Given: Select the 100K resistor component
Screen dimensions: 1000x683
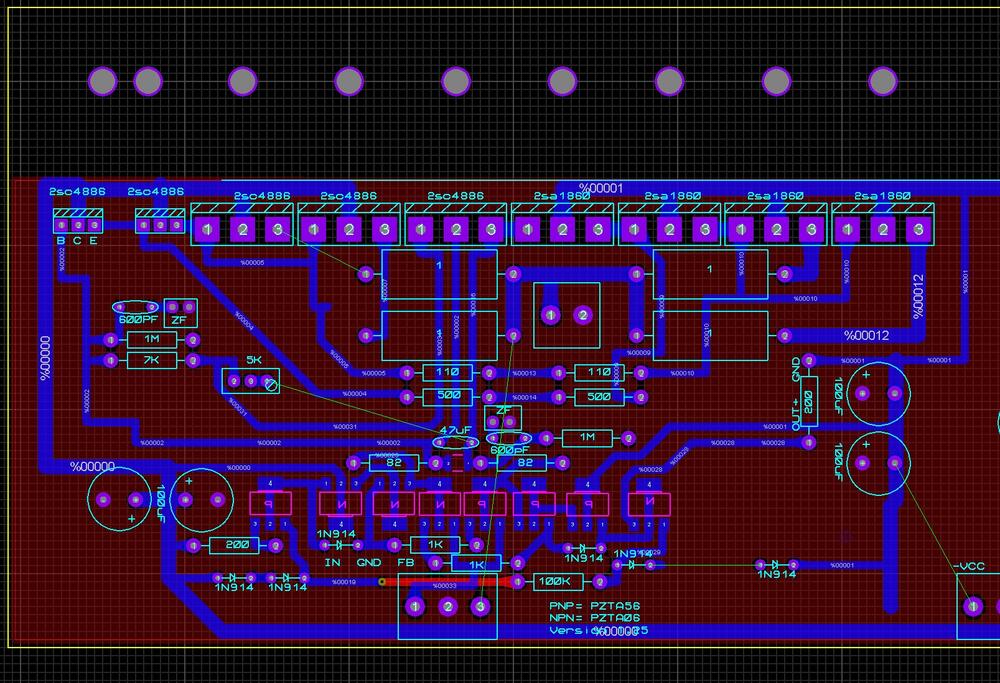Looking at the screenshot, I should [x=553, y=581].
